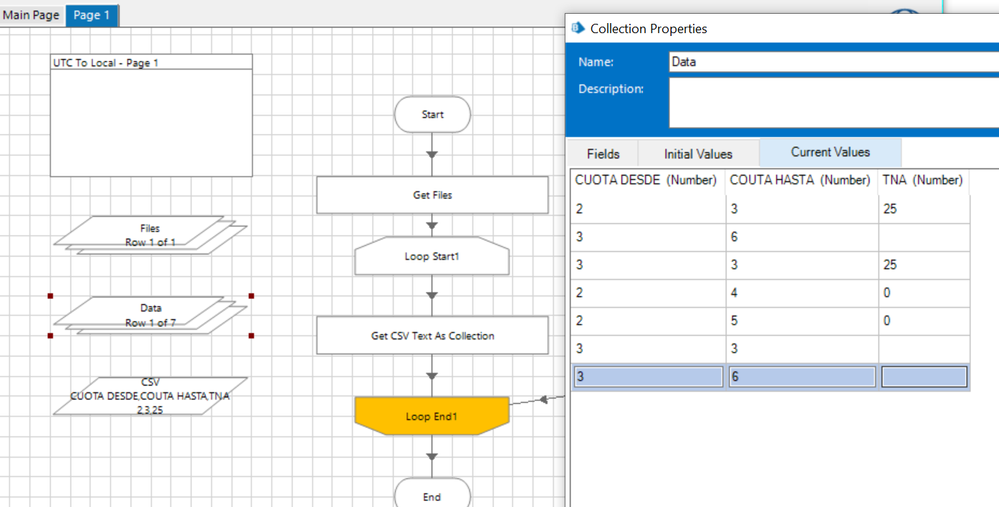The height and width of the screenshot is (507, 999).
Task: Click the TNA (Number) column header
Action: click(923, 180)
